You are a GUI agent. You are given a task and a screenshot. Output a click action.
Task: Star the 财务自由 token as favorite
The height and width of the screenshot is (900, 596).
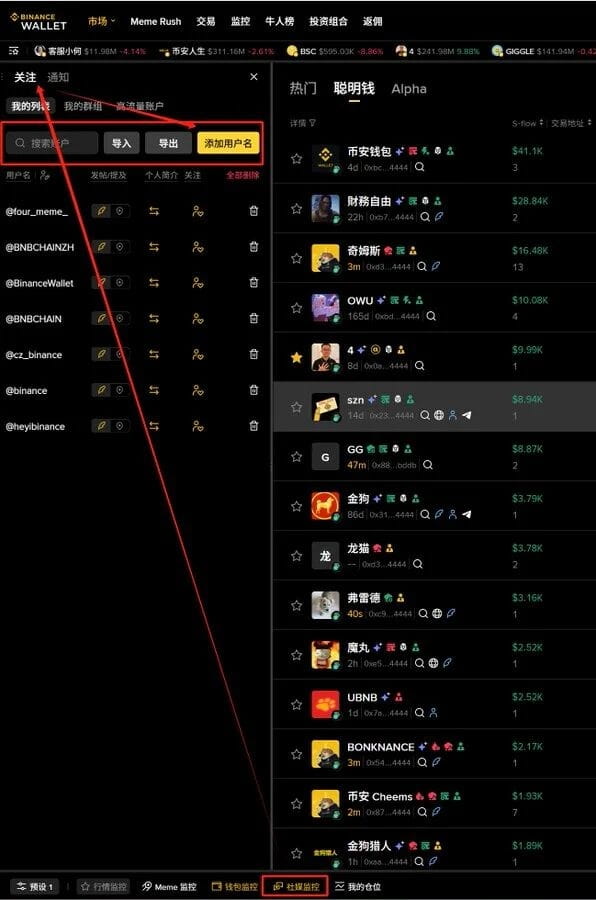[x=296, y=209]
